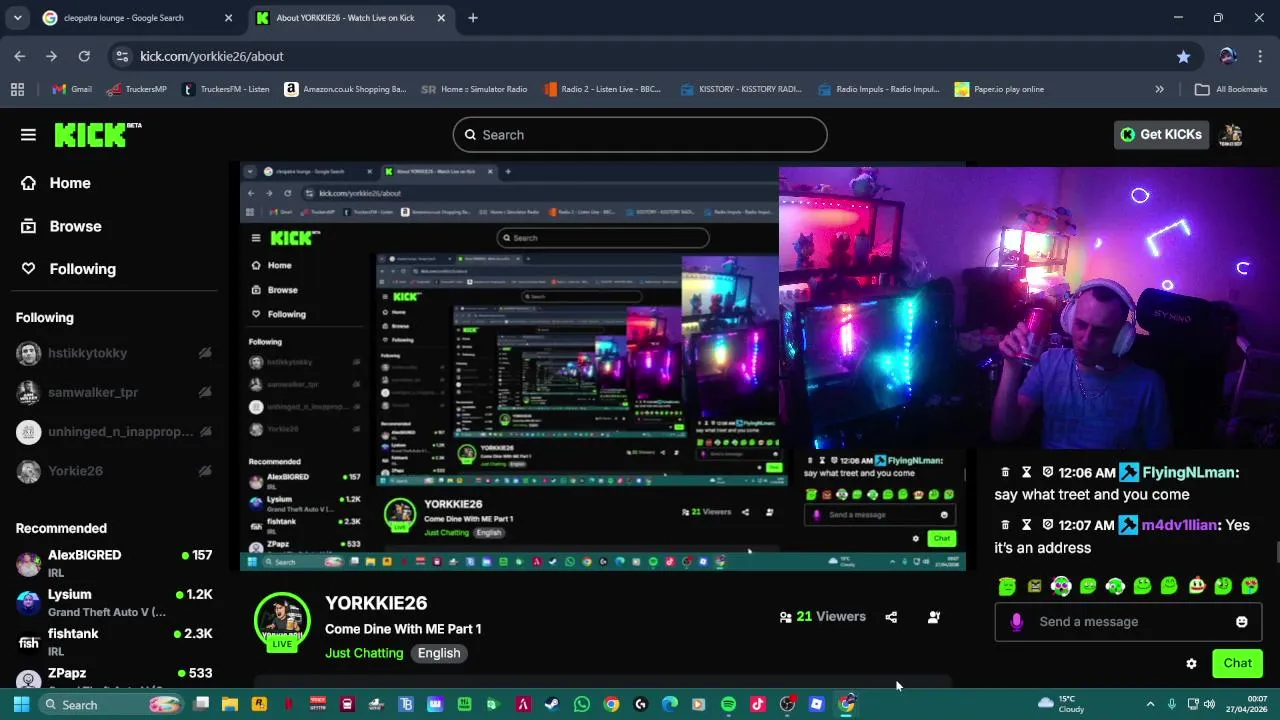Insert the heart-eyes green emote

click(1250, 586)
